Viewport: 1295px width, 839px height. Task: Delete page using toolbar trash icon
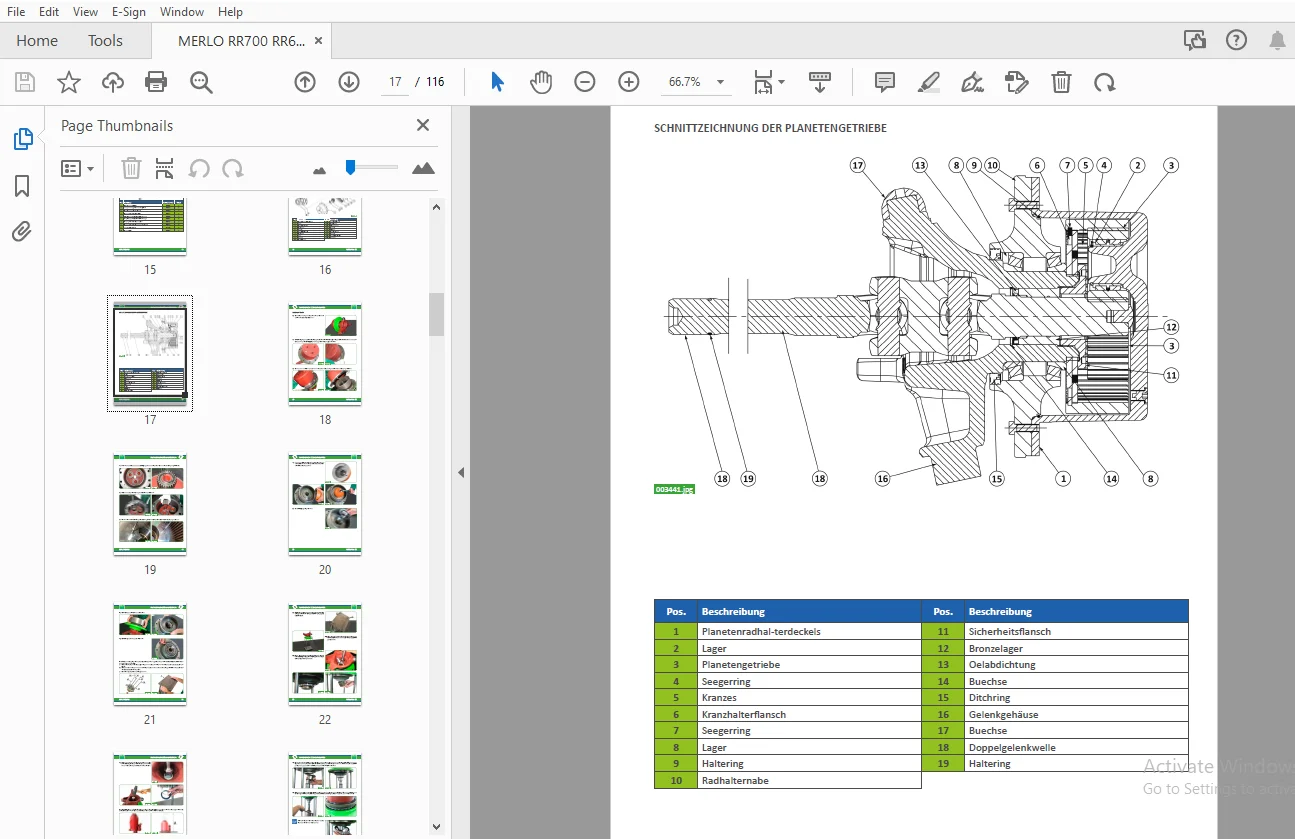click(x=1061, y=82)
